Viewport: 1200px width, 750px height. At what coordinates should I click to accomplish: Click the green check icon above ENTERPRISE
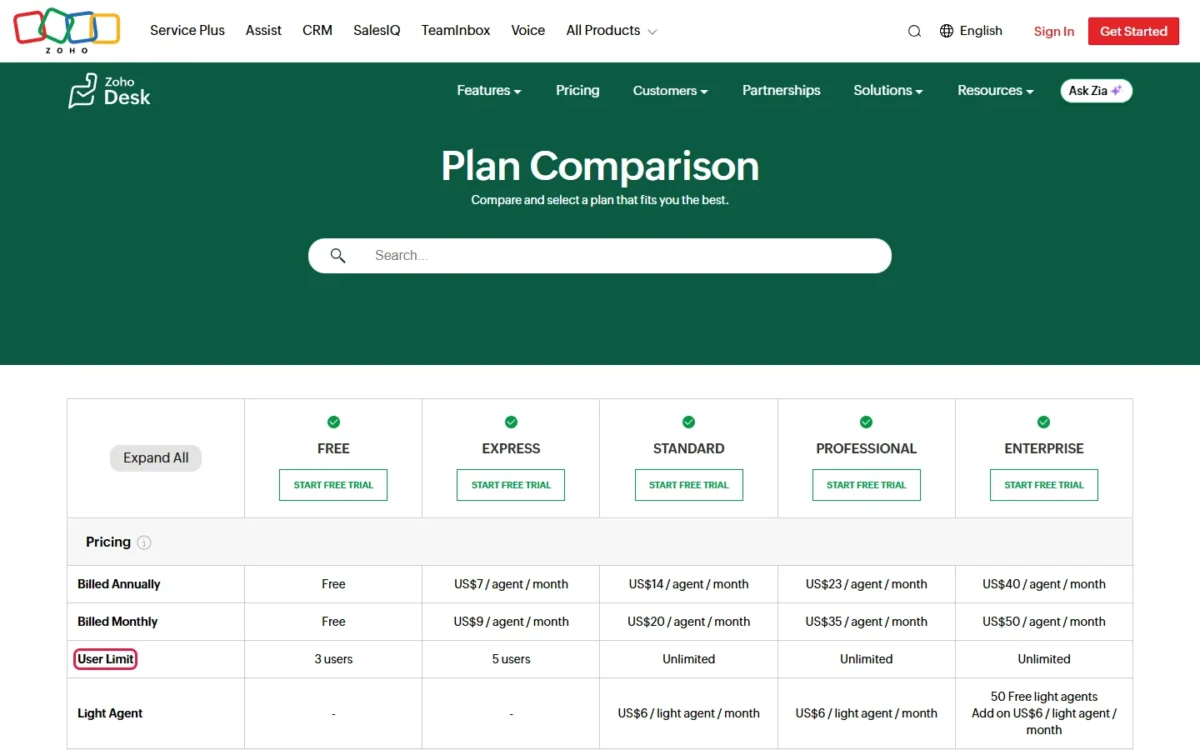[1044, 422]
